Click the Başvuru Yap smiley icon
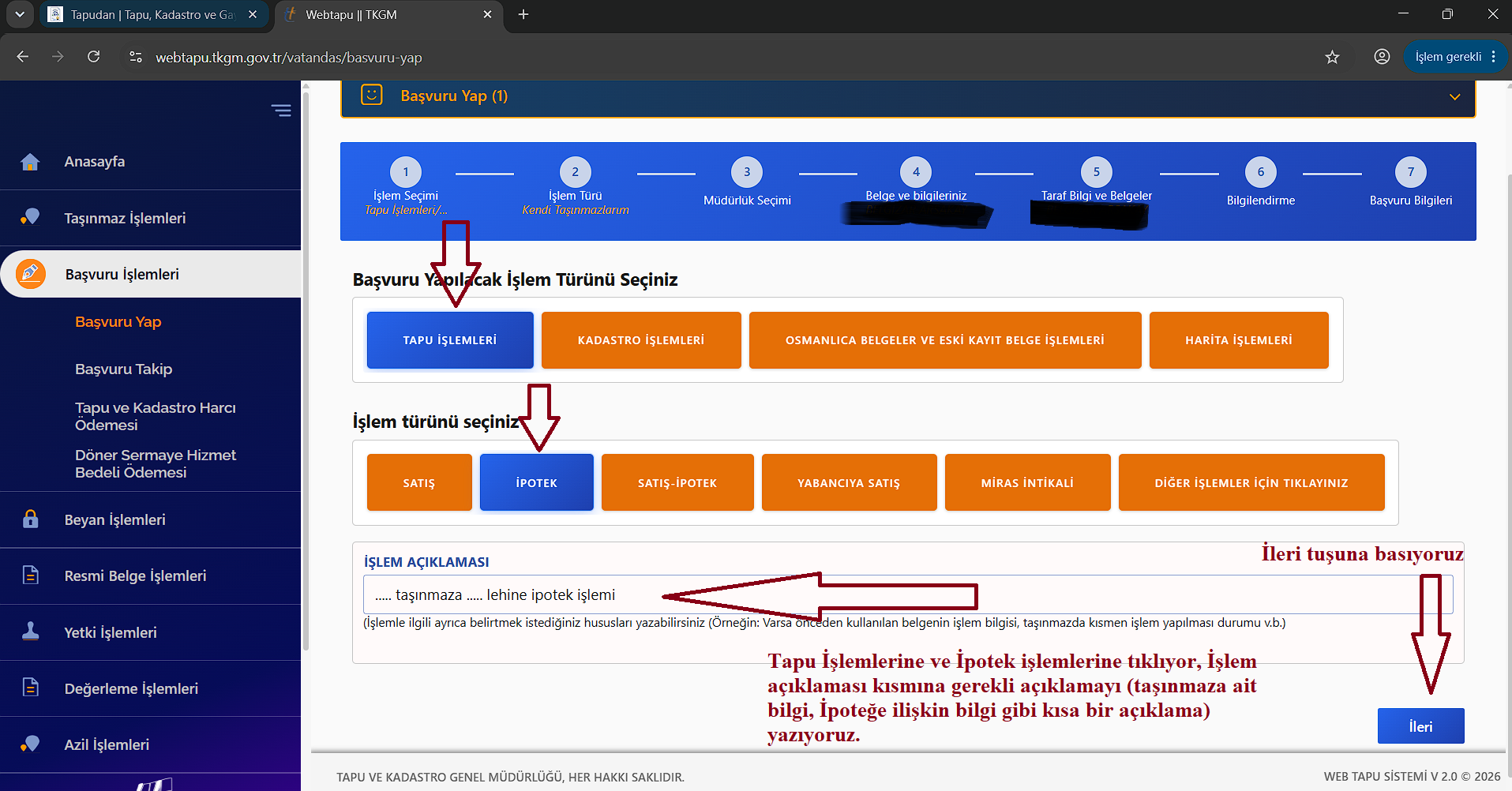Viewport: 1512px width, 791px height. pos(371,96)
